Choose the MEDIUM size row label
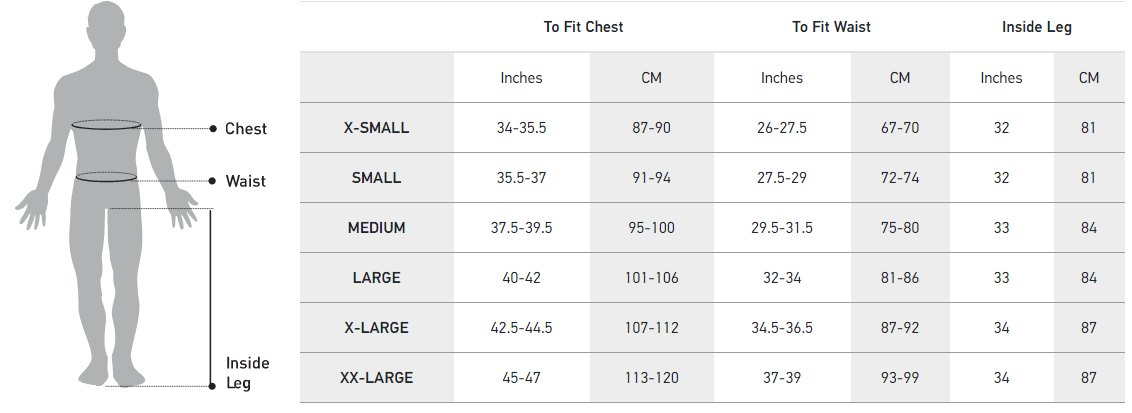Screen dimensions: 1132x413 pos(376,228)
